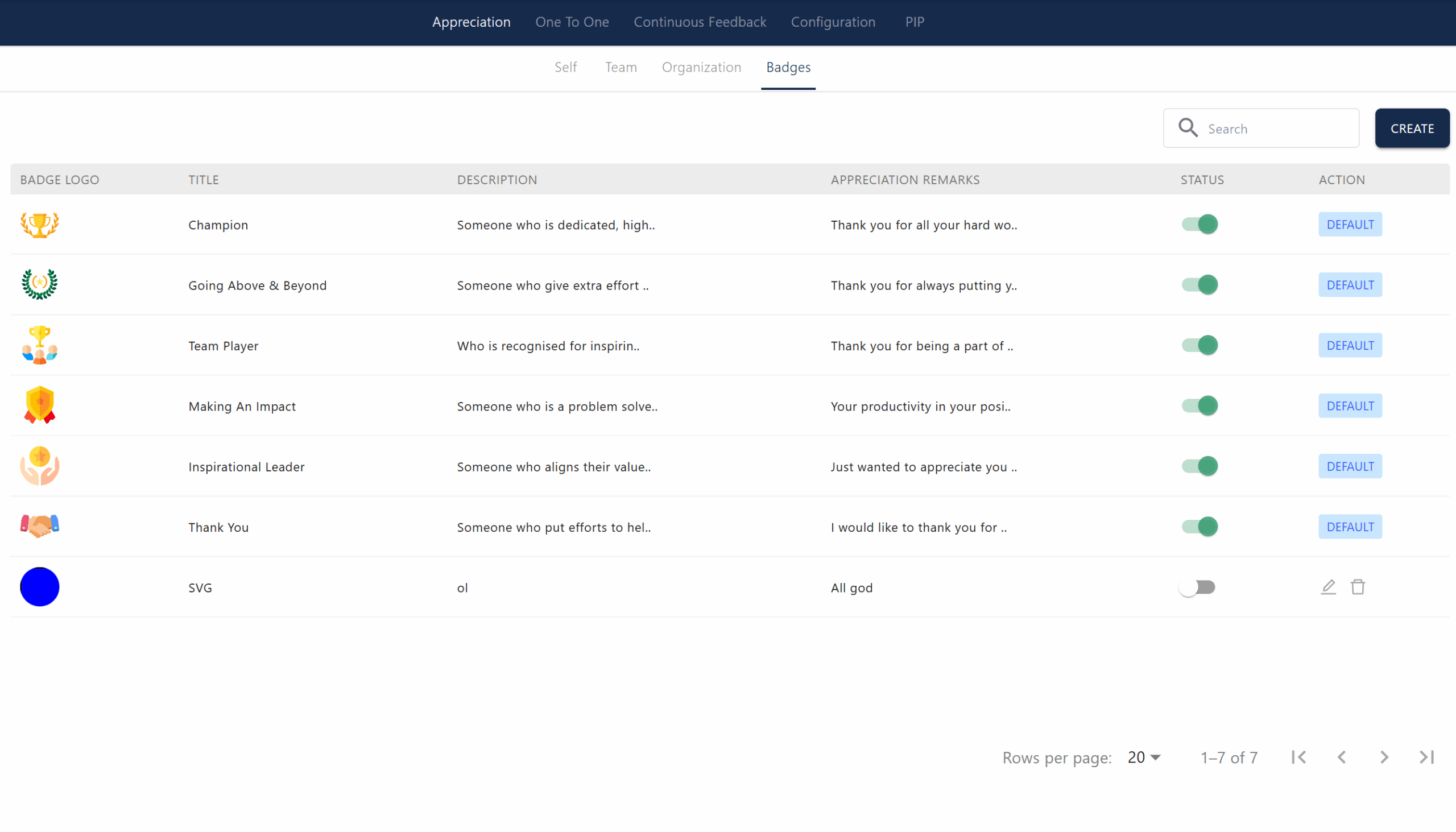
Task: Open the PIP menu
Action: tap(915, 22)
